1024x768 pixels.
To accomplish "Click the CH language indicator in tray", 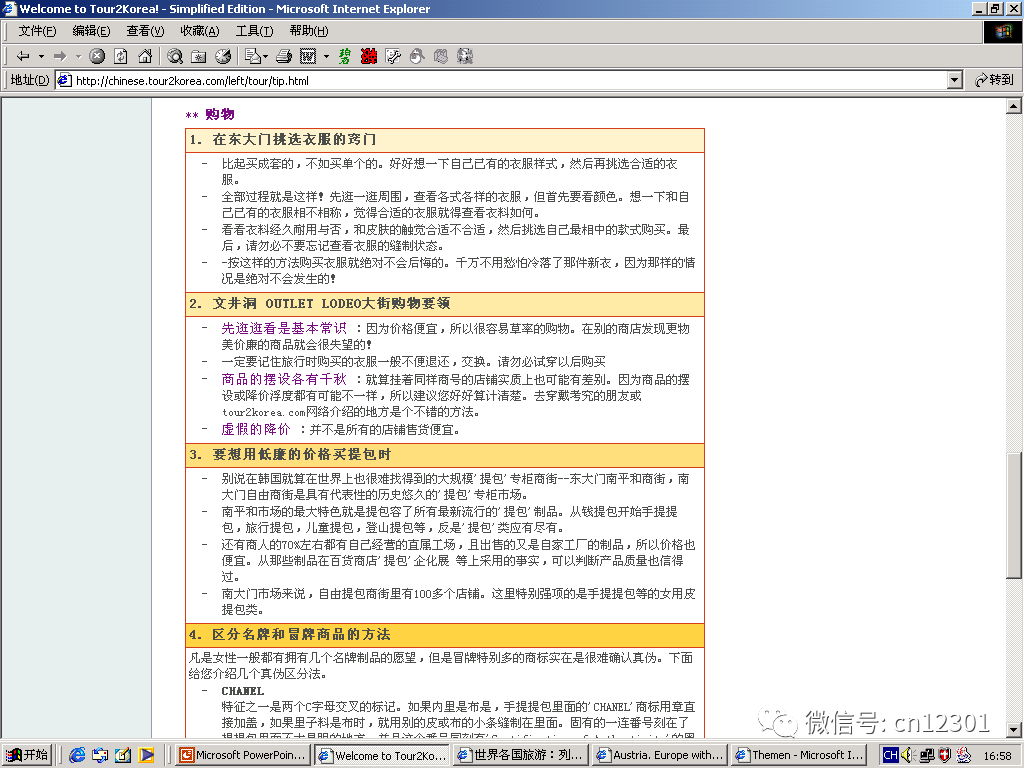I will (890, 755).
